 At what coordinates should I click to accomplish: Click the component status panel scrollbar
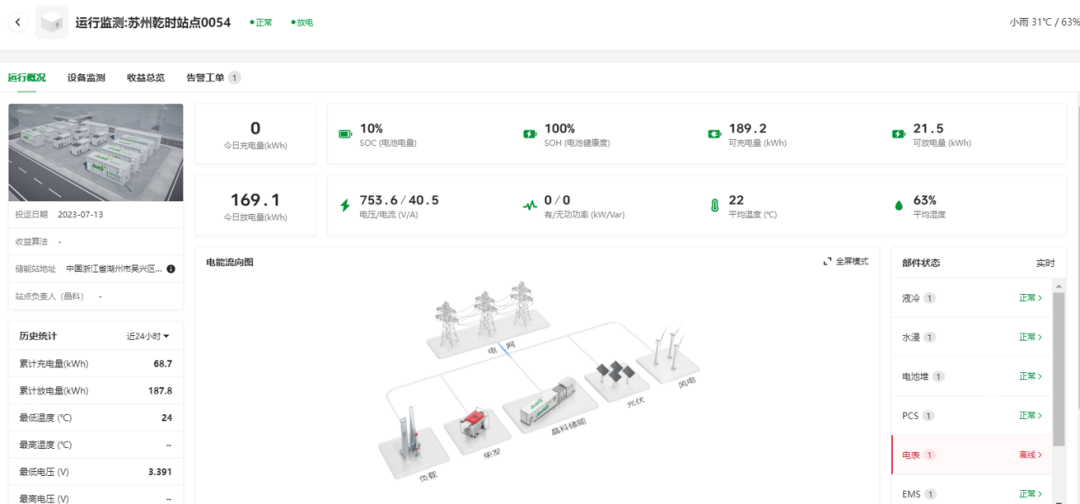(1059, 370)
